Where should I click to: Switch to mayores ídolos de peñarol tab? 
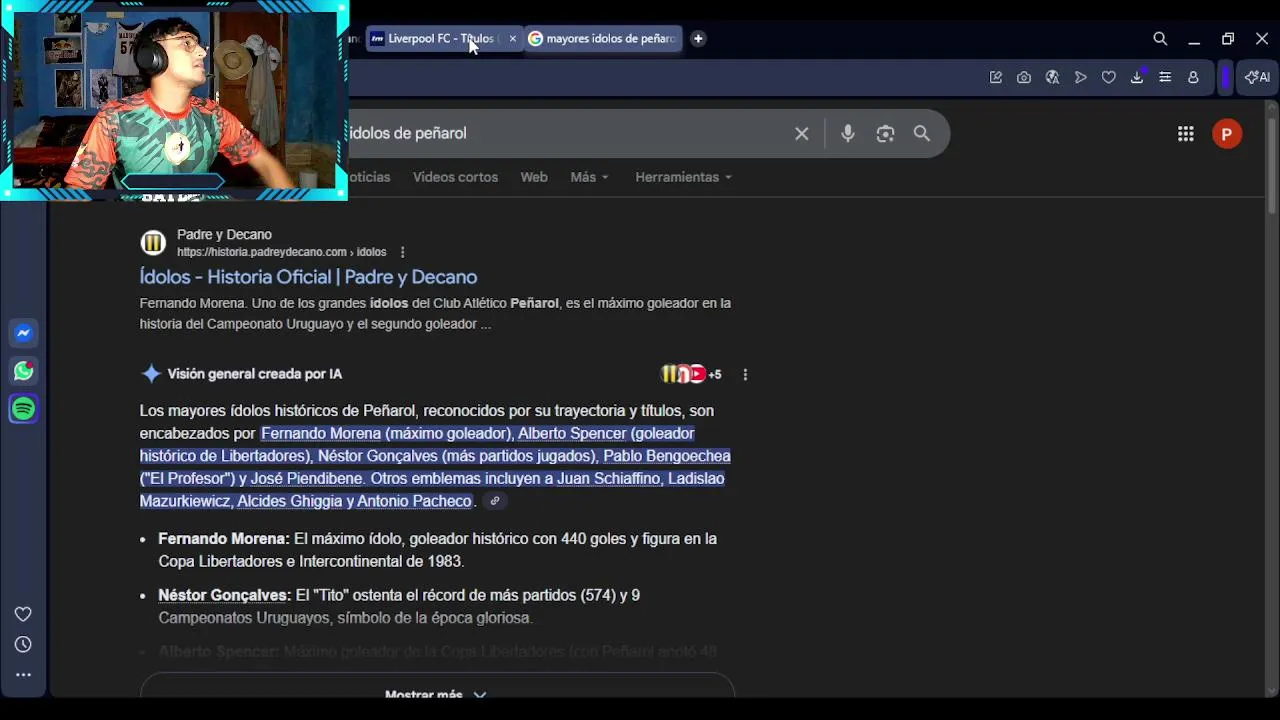pyautogui.click(x=604, y=39)
